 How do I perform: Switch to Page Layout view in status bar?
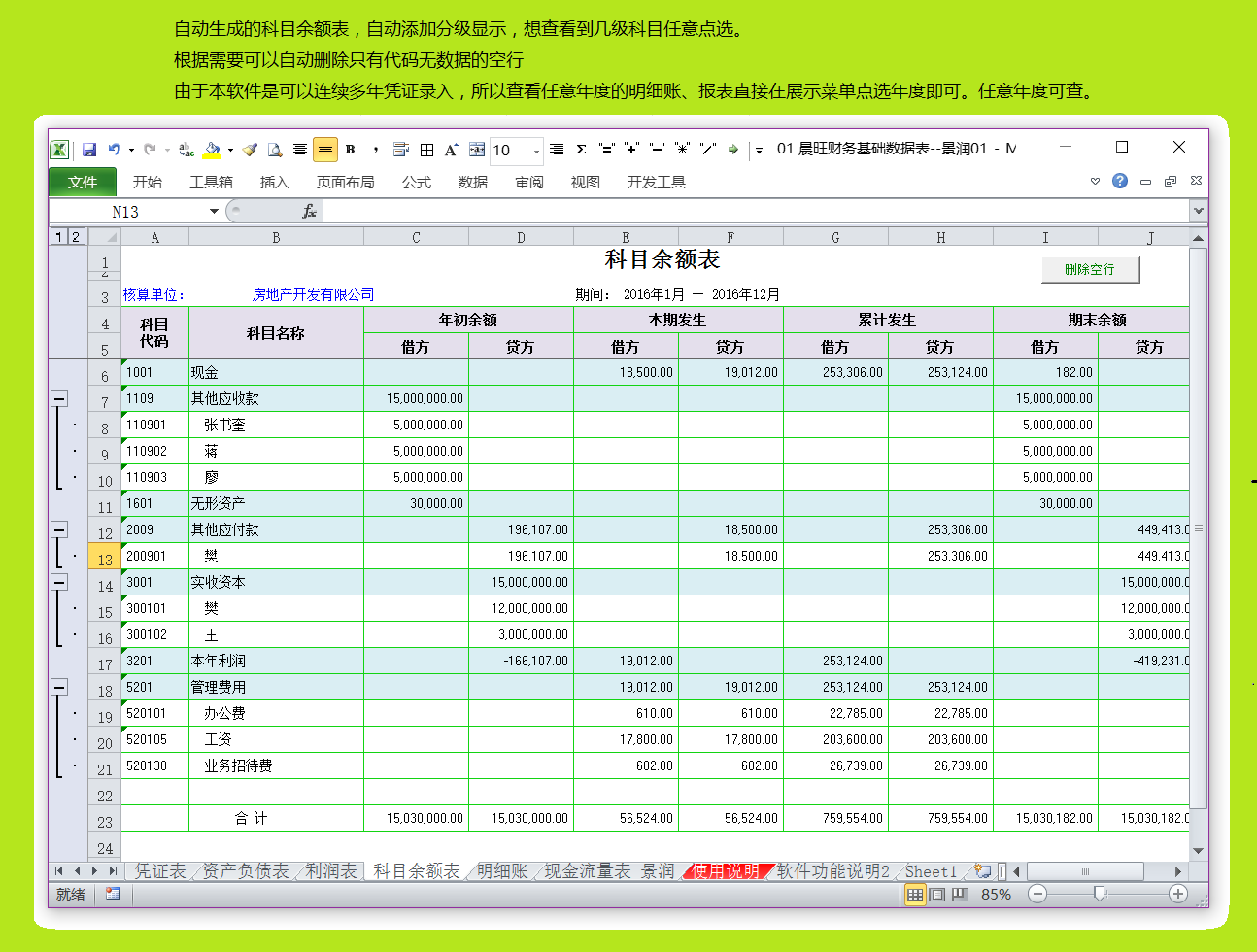(937, 895)
